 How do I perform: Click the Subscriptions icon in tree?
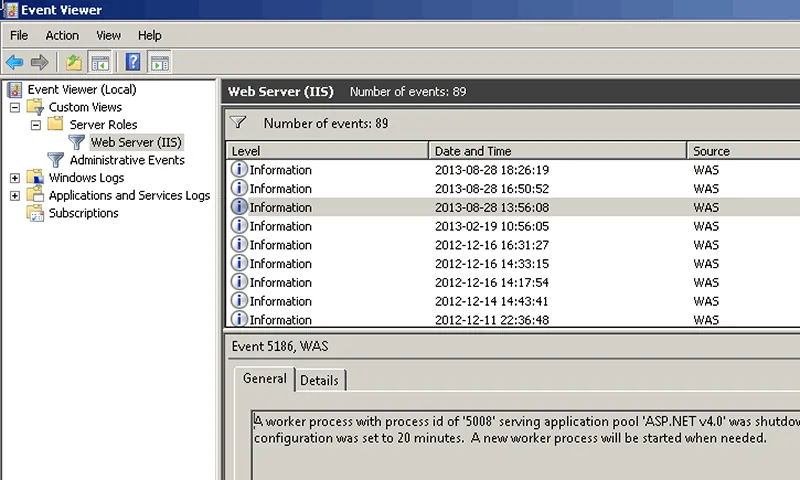[35, 213]
